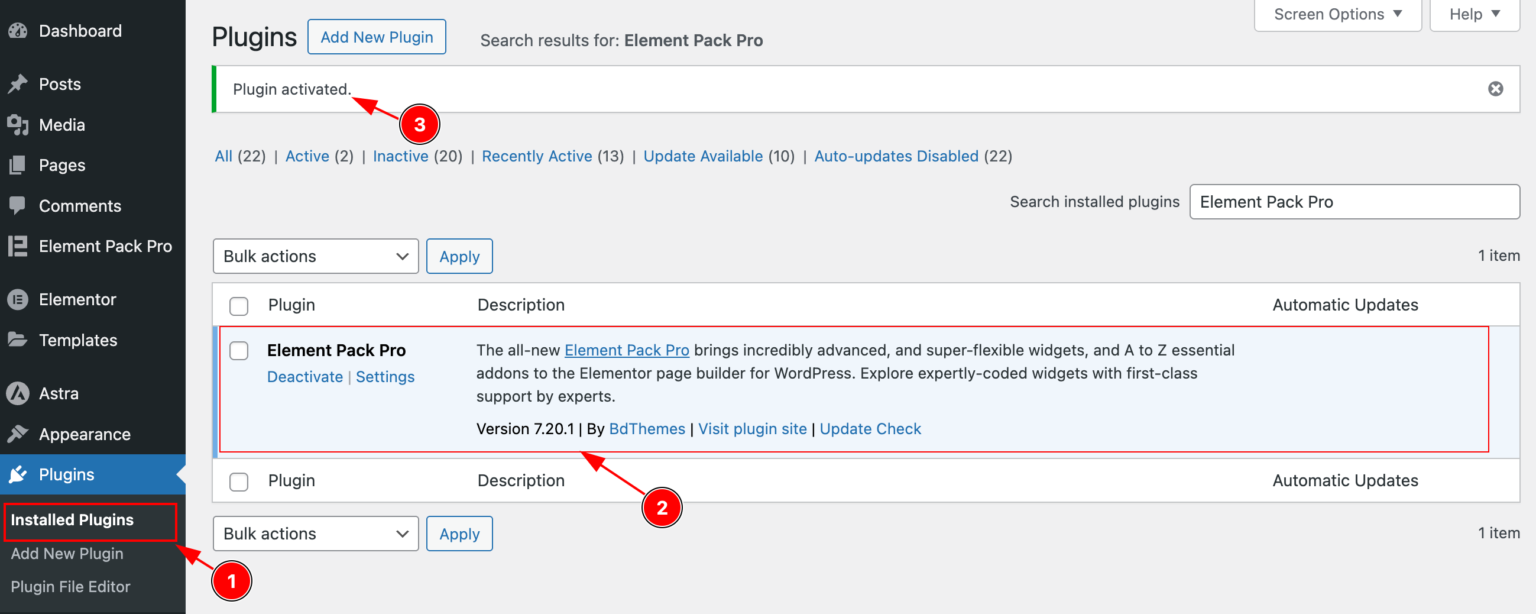Check the bottom select-all plugin checkbox

(239, 481)
